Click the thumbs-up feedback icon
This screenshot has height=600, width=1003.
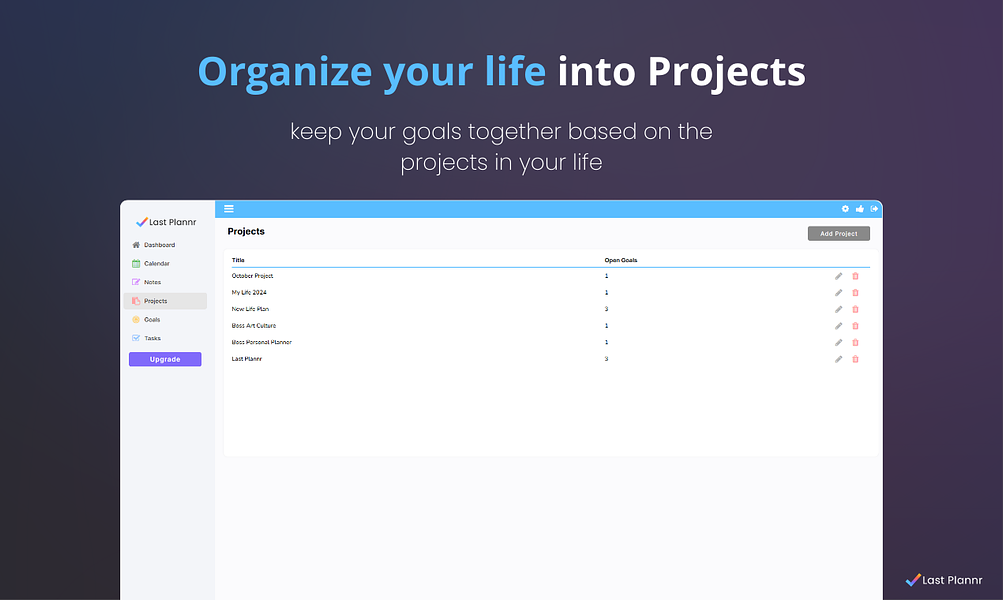point(860,209)
